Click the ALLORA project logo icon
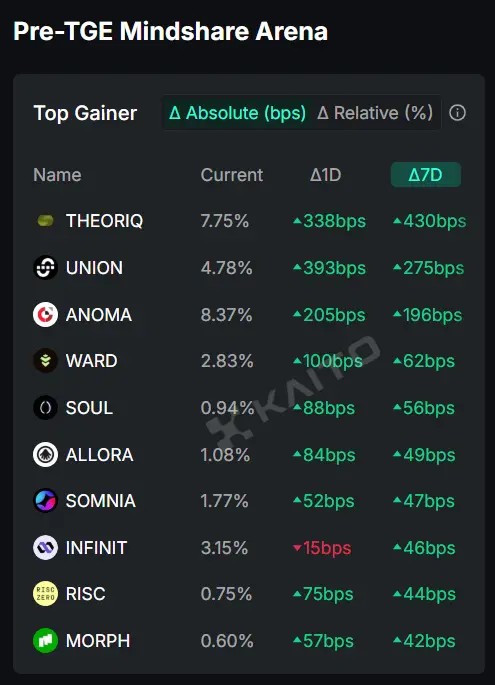This screenshot has height=685, width=495. point(45,454)
